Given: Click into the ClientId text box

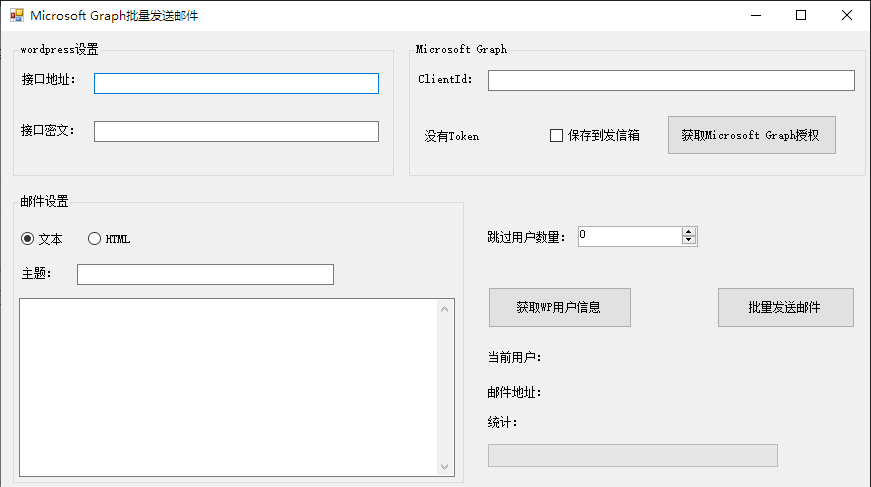Looking at the screenshot, I should pyautogui.click(x=671, y=81).
